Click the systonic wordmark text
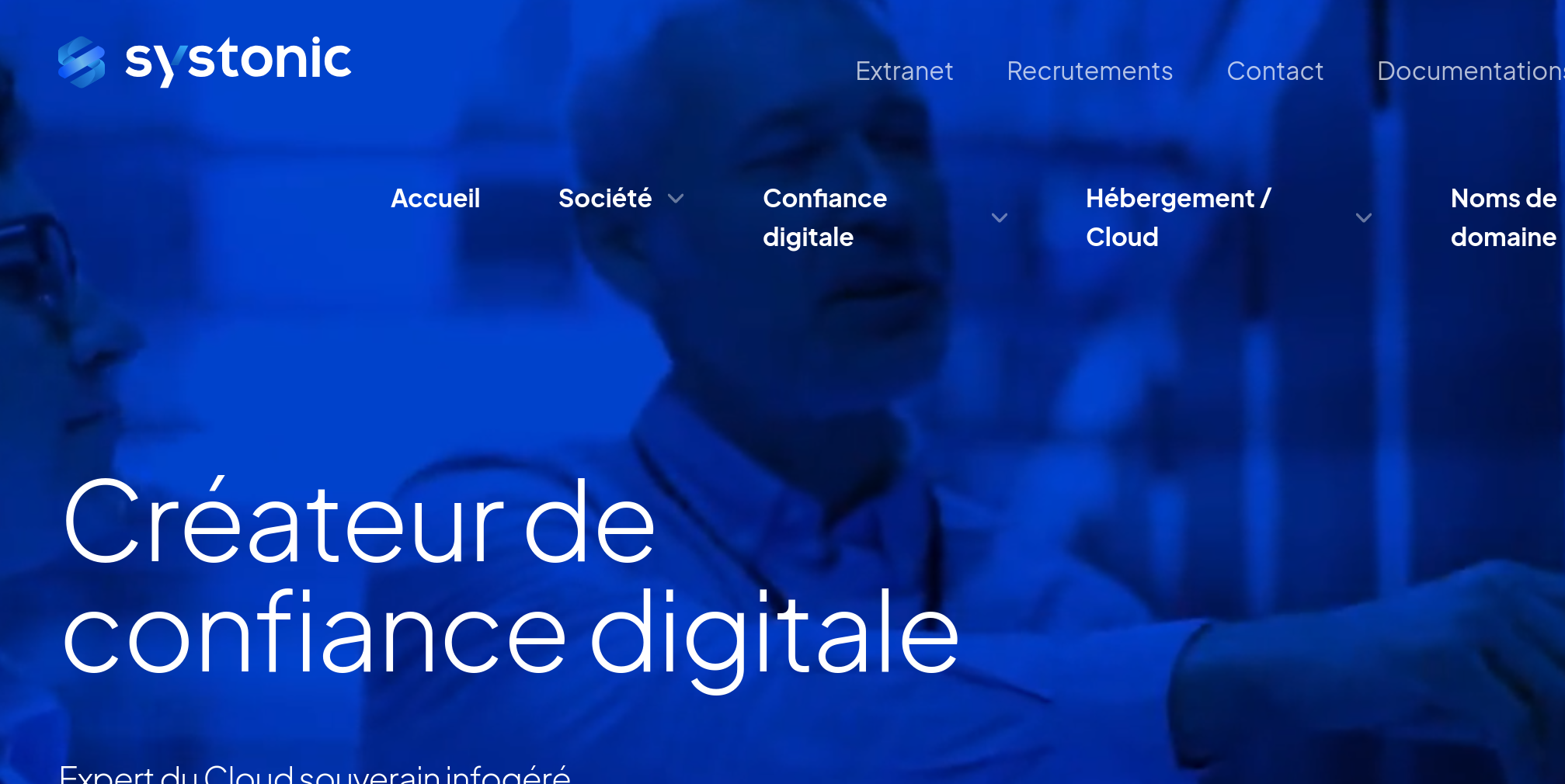Image resolution: width=1565 pixels, height=784 pixels. pyautogui.click(x=238, y=61)
